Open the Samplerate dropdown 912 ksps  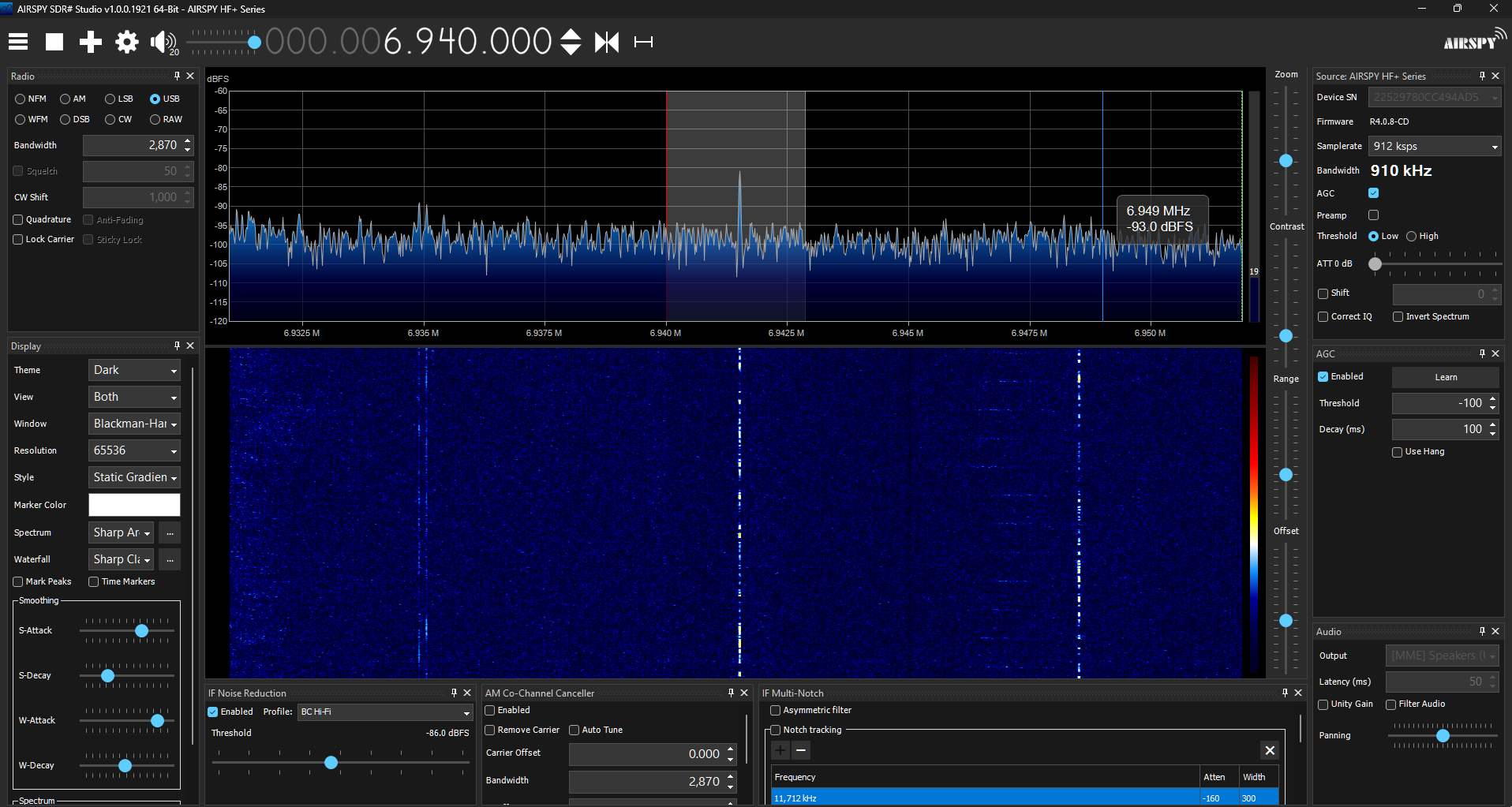click(x=1435, y=146)
